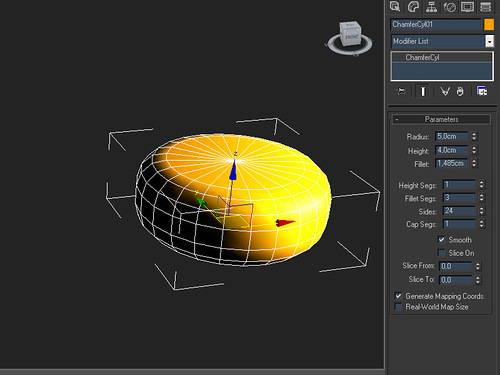Viewport: 500px width, 375px height.
Task: Click the Slice To value field
Action: (x=455, y=280)
